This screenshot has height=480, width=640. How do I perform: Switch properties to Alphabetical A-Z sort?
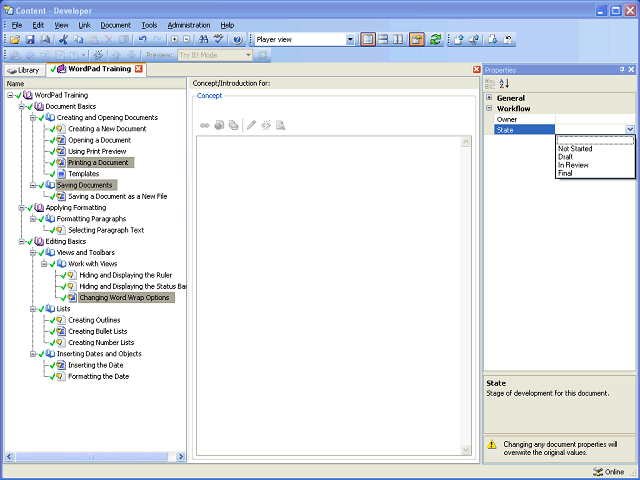pyautogui.click(x=504, y=84)
